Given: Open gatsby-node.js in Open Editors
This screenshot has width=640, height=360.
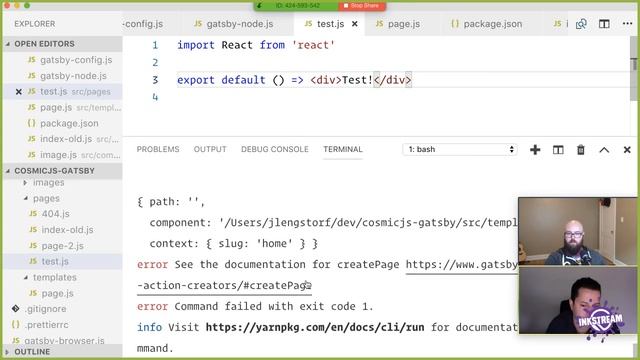Looking at the screenshot, I should click(73, 76).
